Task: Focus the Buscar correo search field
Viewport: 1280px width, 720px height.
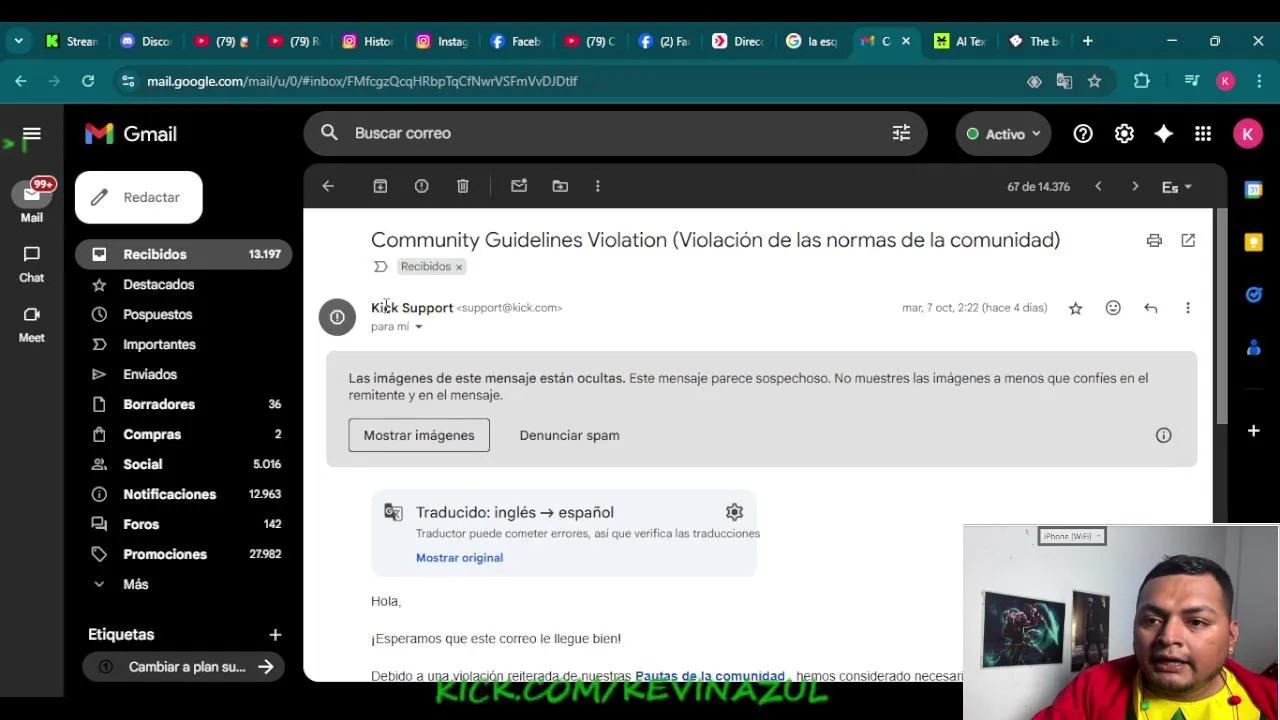Action: (615, 133)
